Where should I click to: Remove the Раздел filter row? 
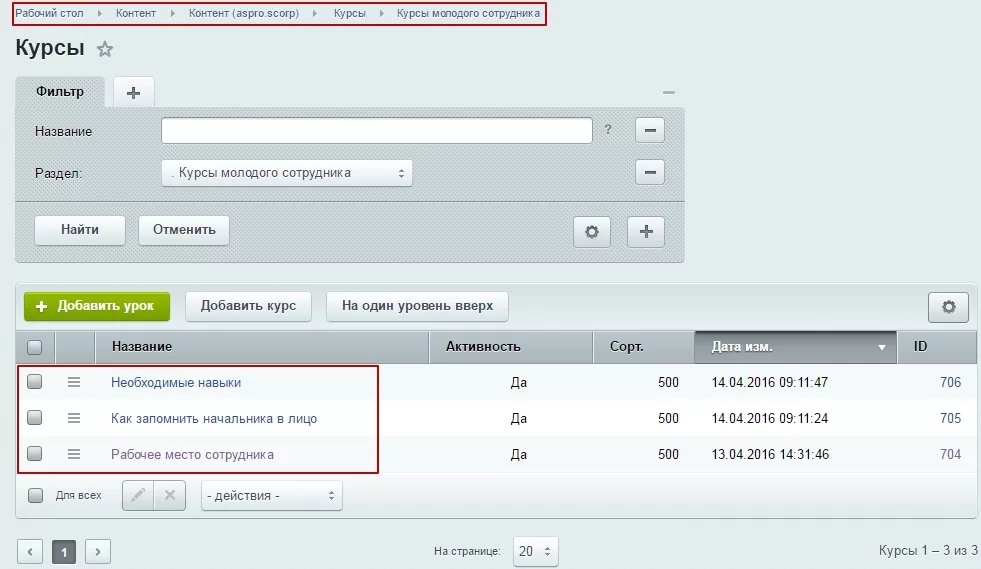(x=650, y=172)
